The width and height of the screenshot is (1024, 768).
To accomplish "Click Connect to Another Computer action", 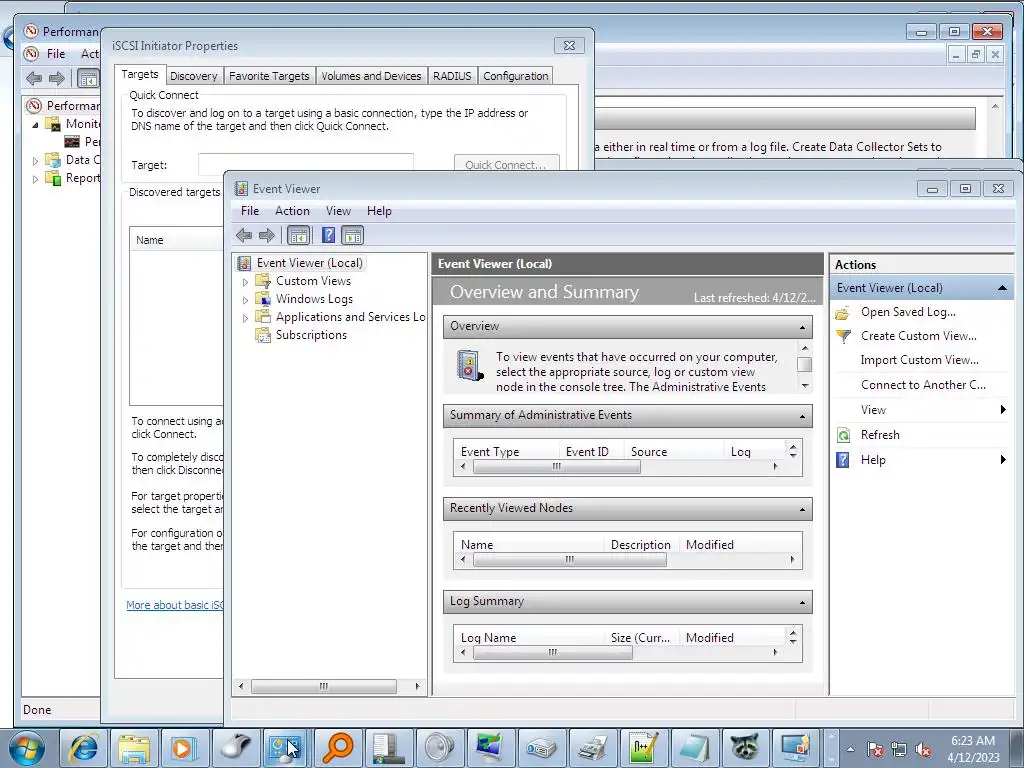I will (923, 385).
